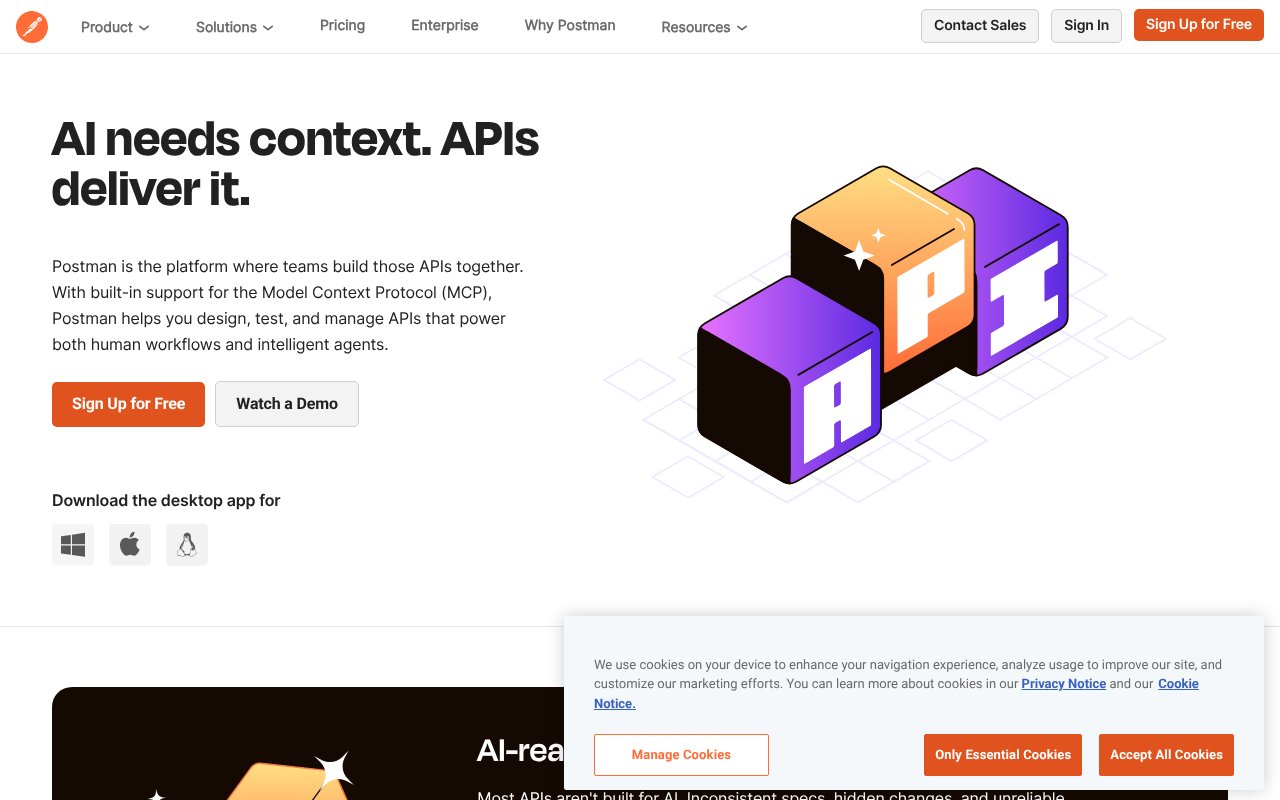
Task: Open the Privacy Notice link
Action: coord(1063,684)
